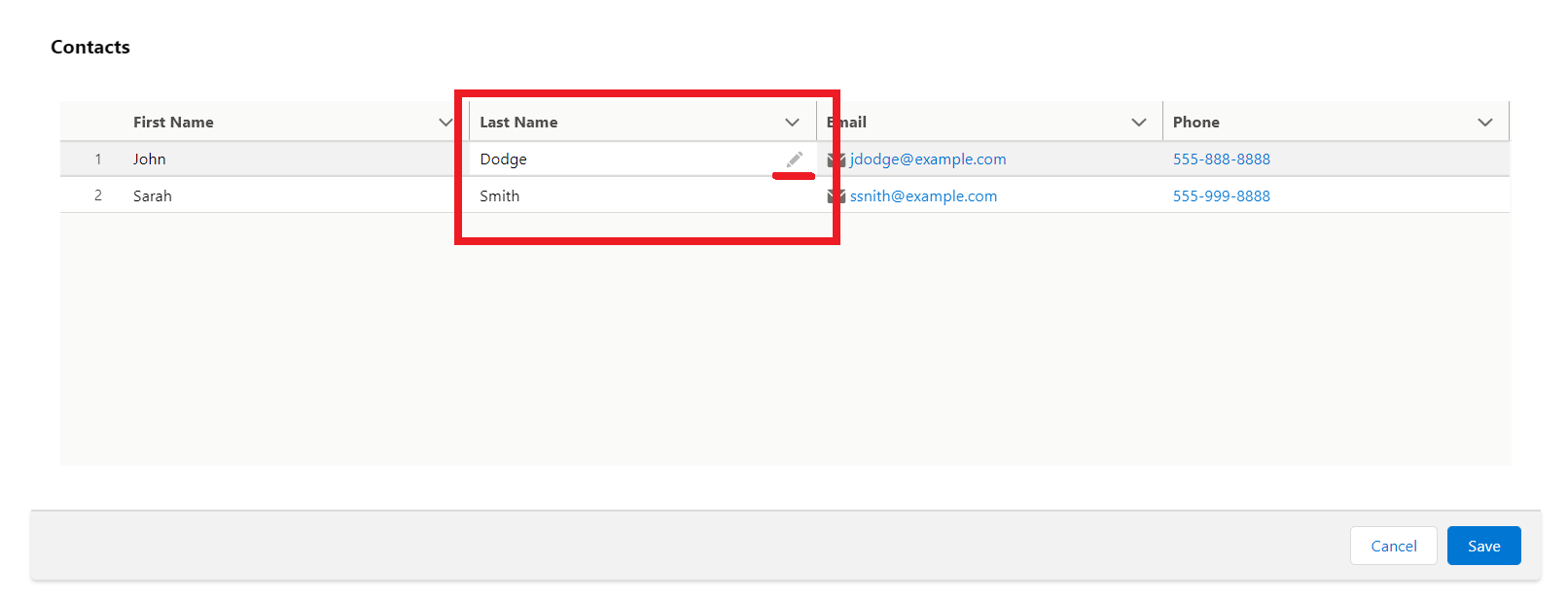Viewport: 1568px width, 602px height.
Task: Expand the Last Name column menu chevron
Action: tap(792, 123)
